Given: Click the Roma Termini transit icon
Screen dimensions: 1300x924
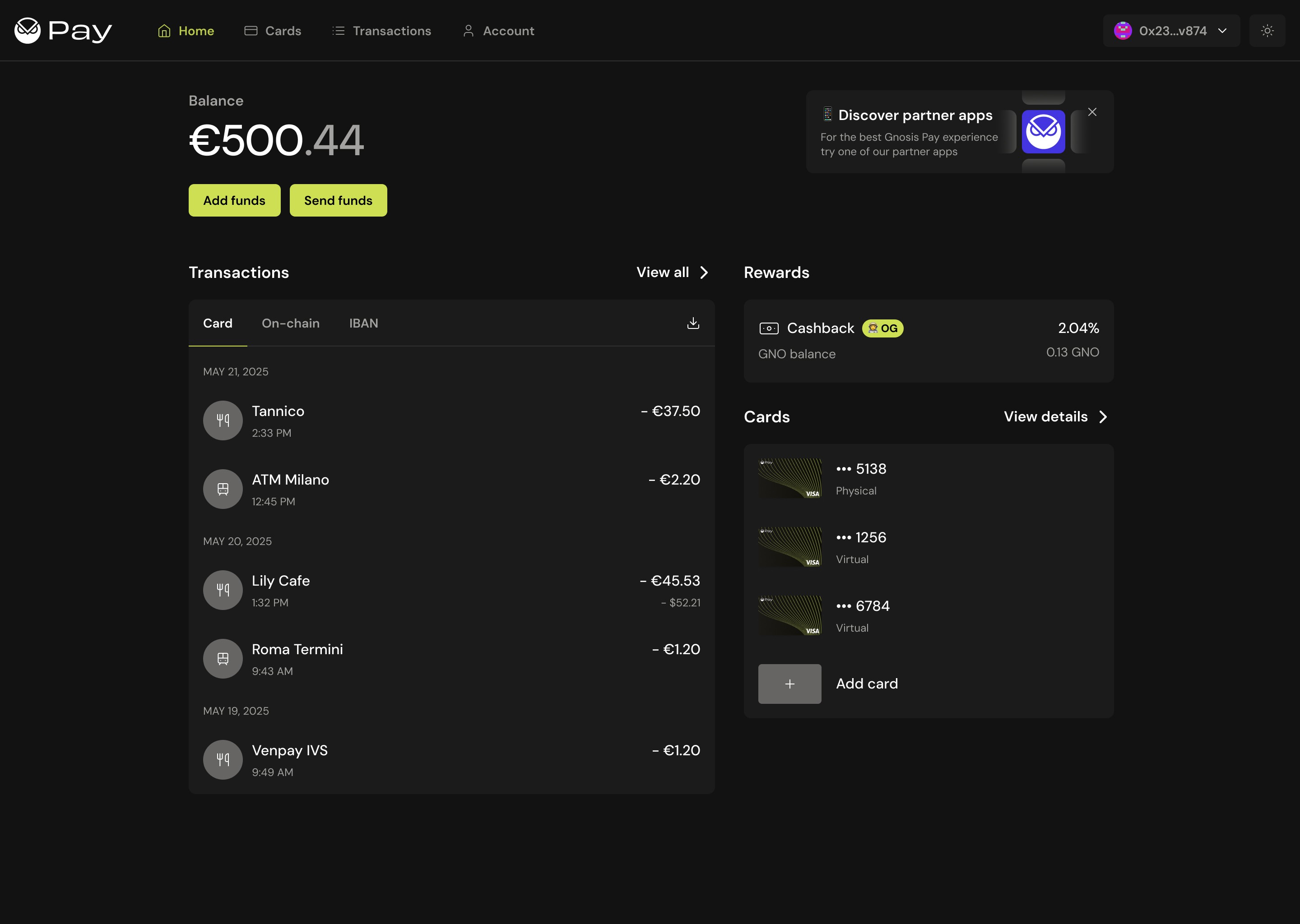Looking at the screenshot, I should pos(223,658).
